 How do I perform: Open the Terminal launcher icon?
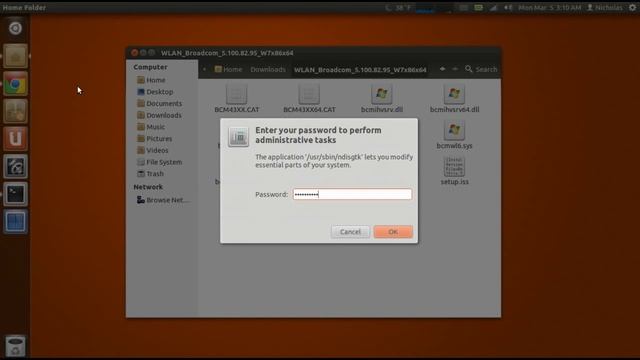click(x=16, y=194)
